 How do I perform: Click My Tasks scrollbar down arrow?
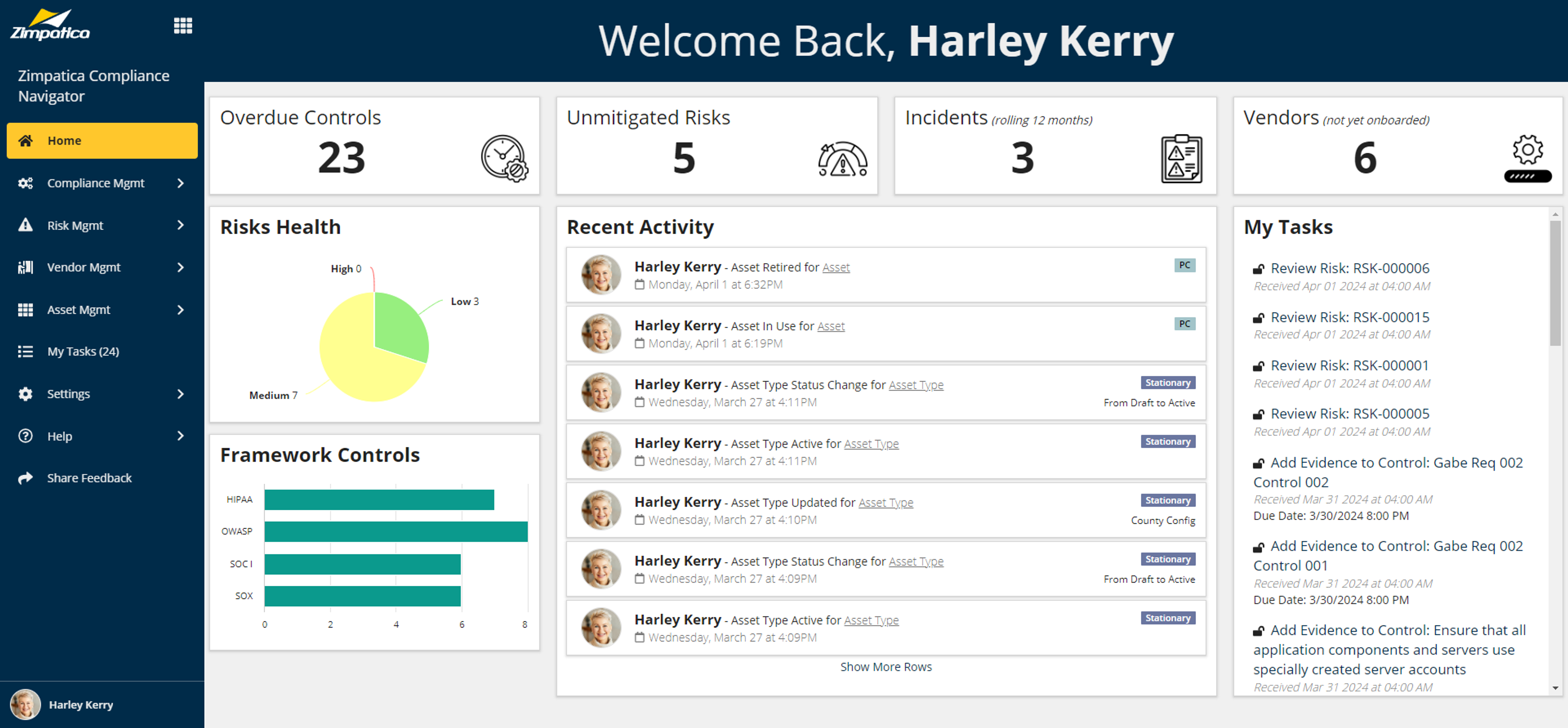click(1555, 688)
